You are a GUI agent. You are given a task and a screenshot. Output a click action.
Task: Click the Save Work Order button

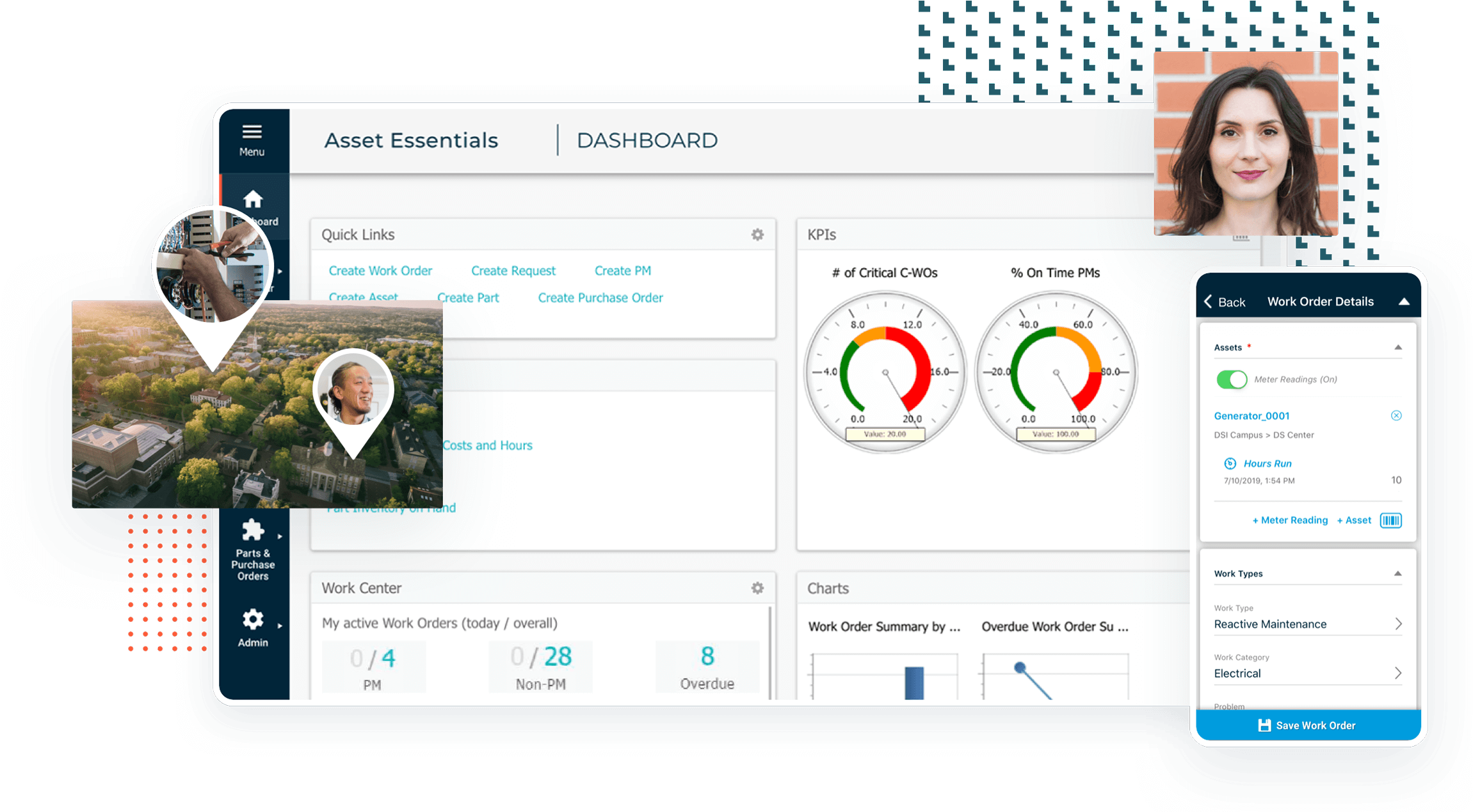(1308, 725)
